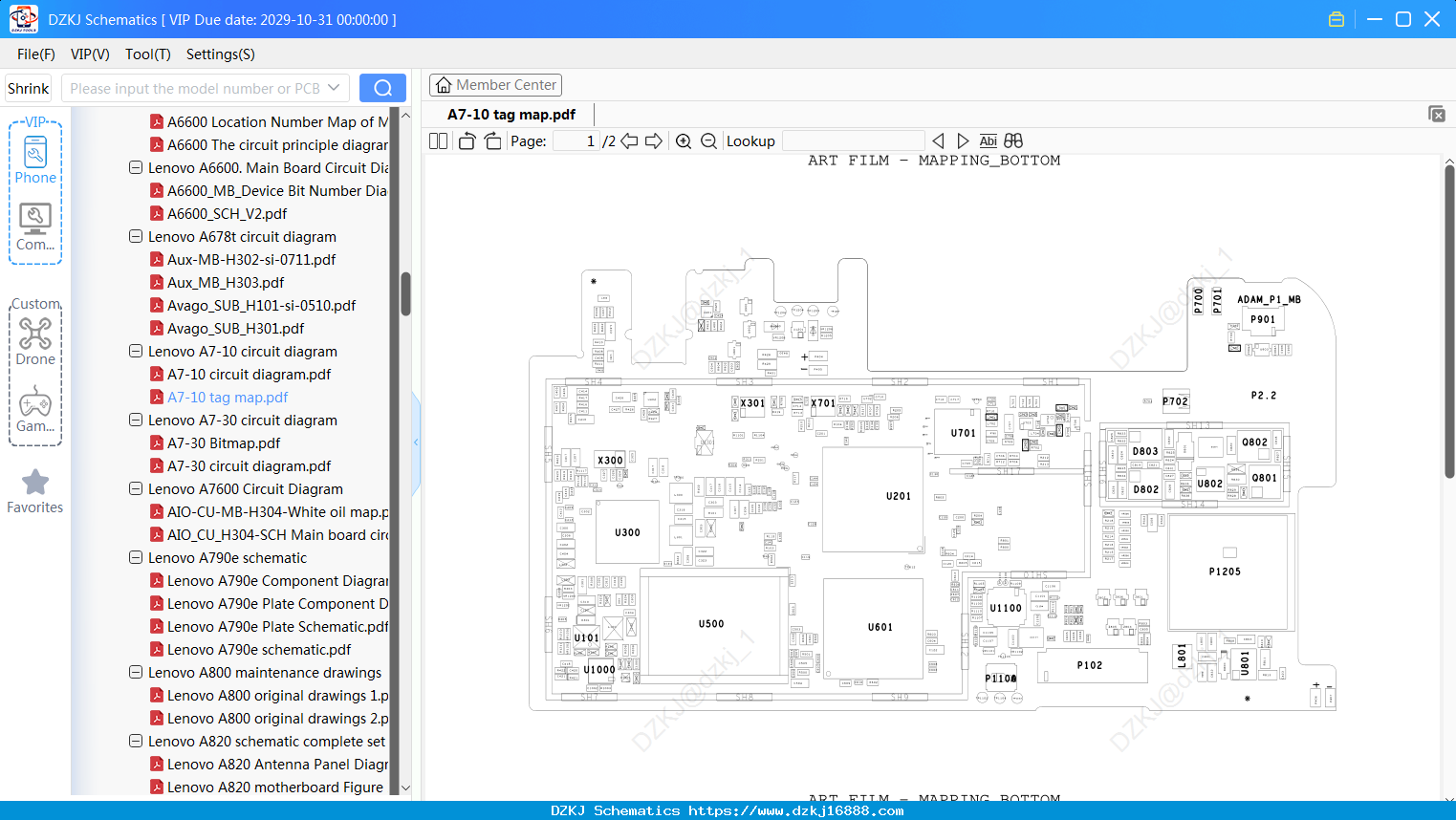Collapse Lenovo A820 schematic complete set folder
The height and width of the screenshot is (820, 1456).
(x=136, y=741)
